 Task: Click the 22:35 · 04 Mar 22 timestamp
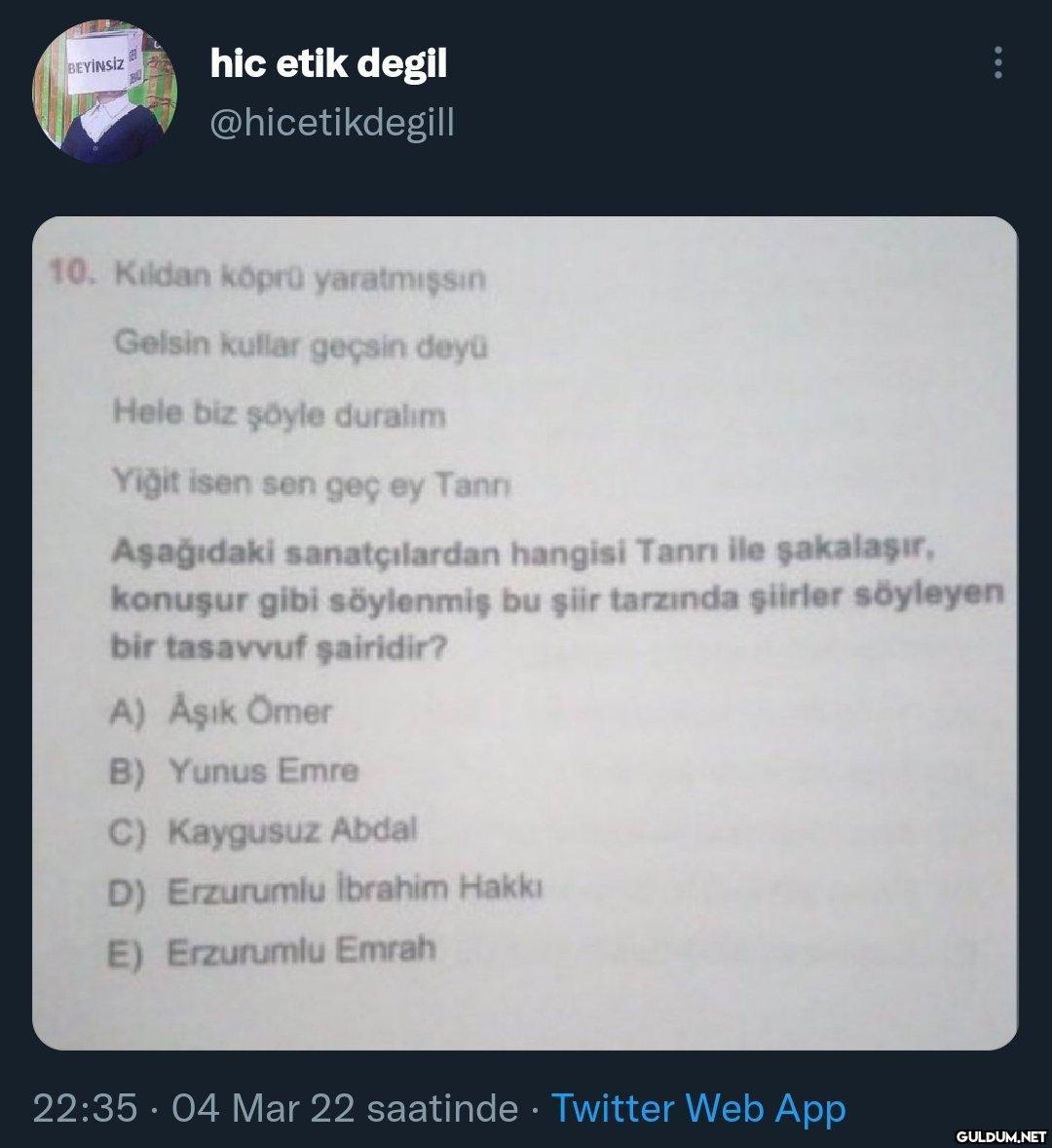276,1108
